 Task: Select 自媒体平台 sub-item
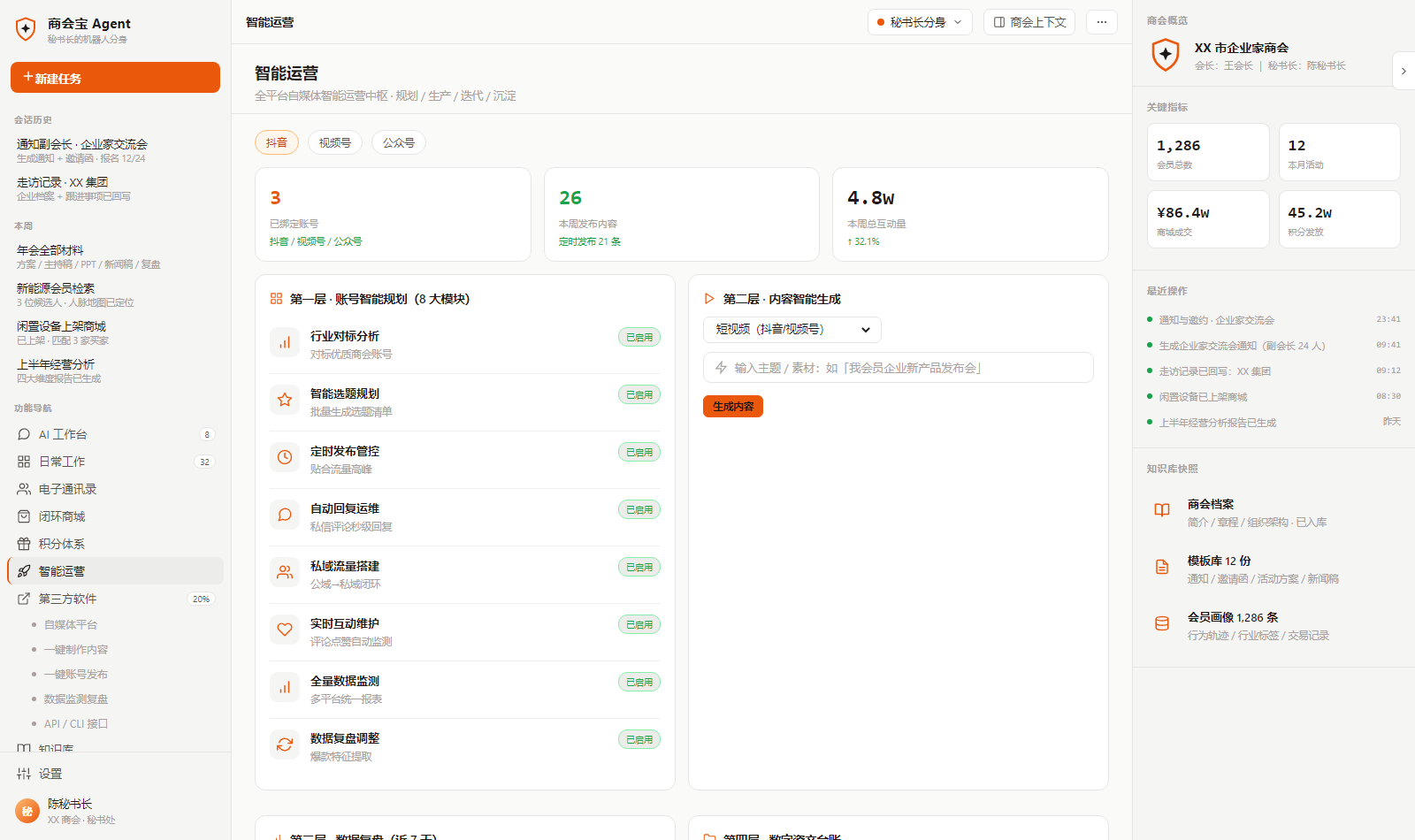click(71, 624)
